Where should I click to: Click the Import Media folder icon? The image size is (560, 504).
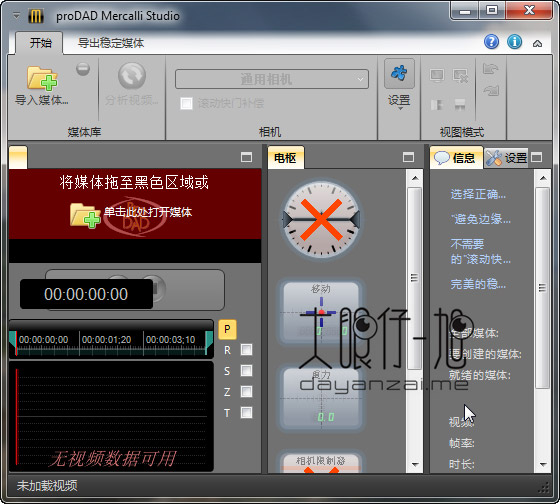click(42, 78)
